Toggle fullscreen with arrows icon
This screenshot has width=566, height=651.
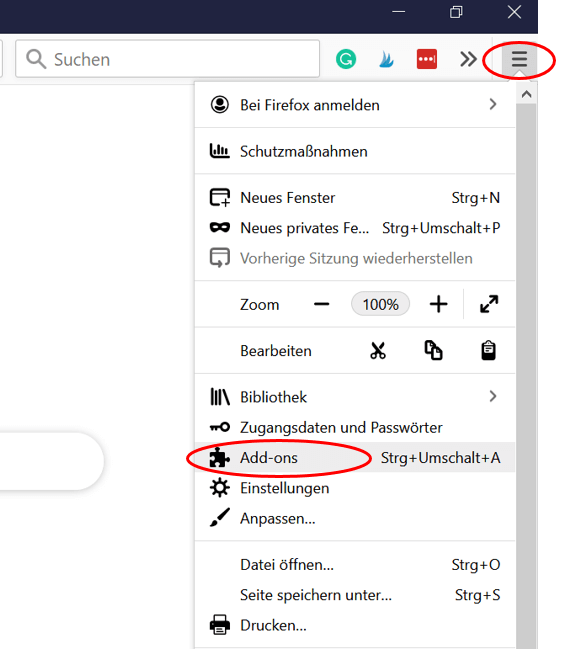tap(489, 304)
